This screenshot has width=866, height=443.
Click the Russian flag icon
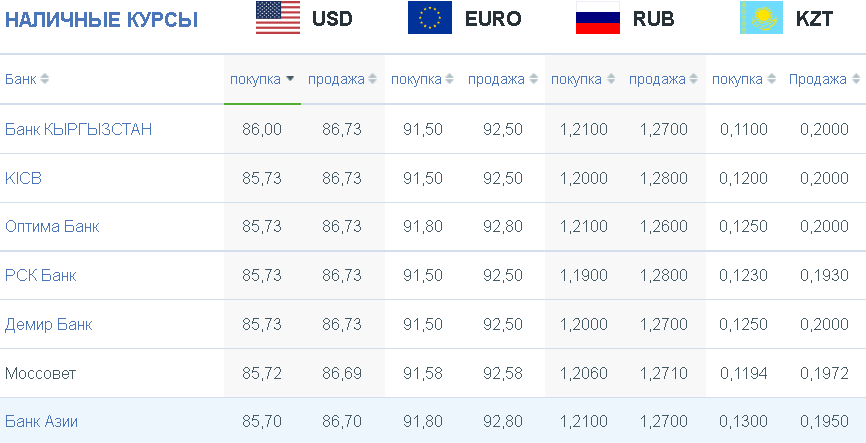(x=598, y=18)
